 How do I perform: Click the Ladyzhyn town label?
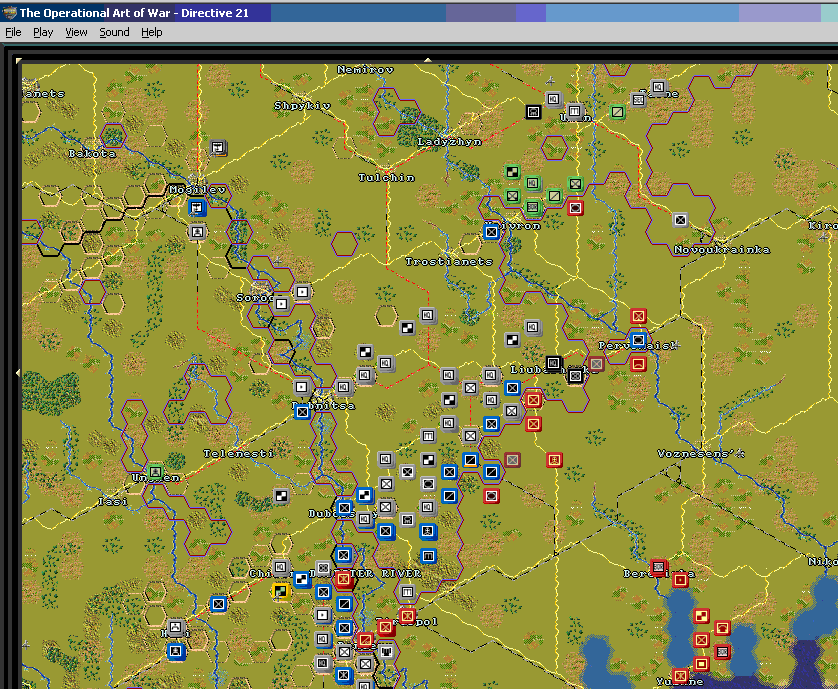pos(449,142)
